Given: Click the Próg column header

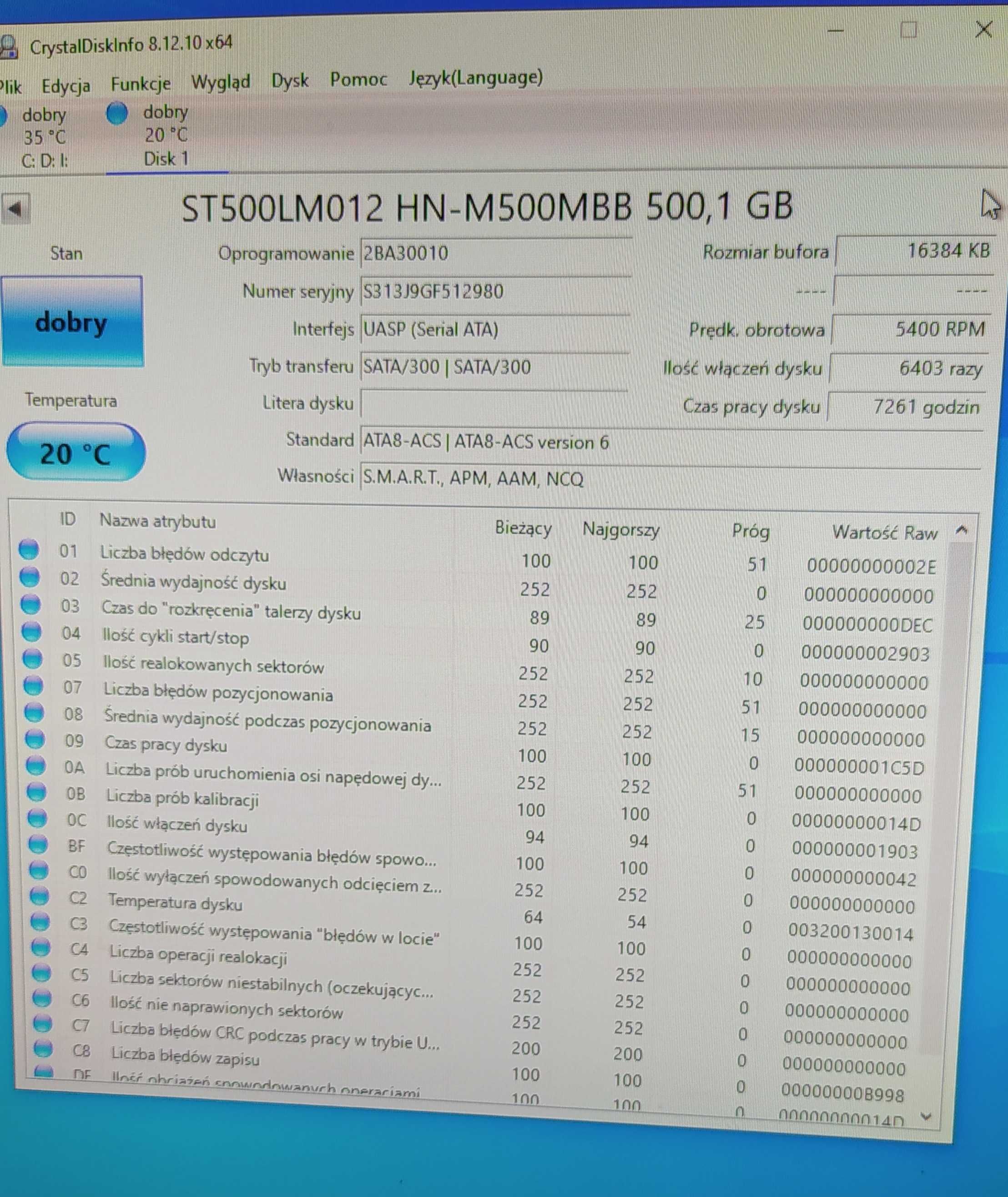Looking at the screenshot, I should point(751,532).
